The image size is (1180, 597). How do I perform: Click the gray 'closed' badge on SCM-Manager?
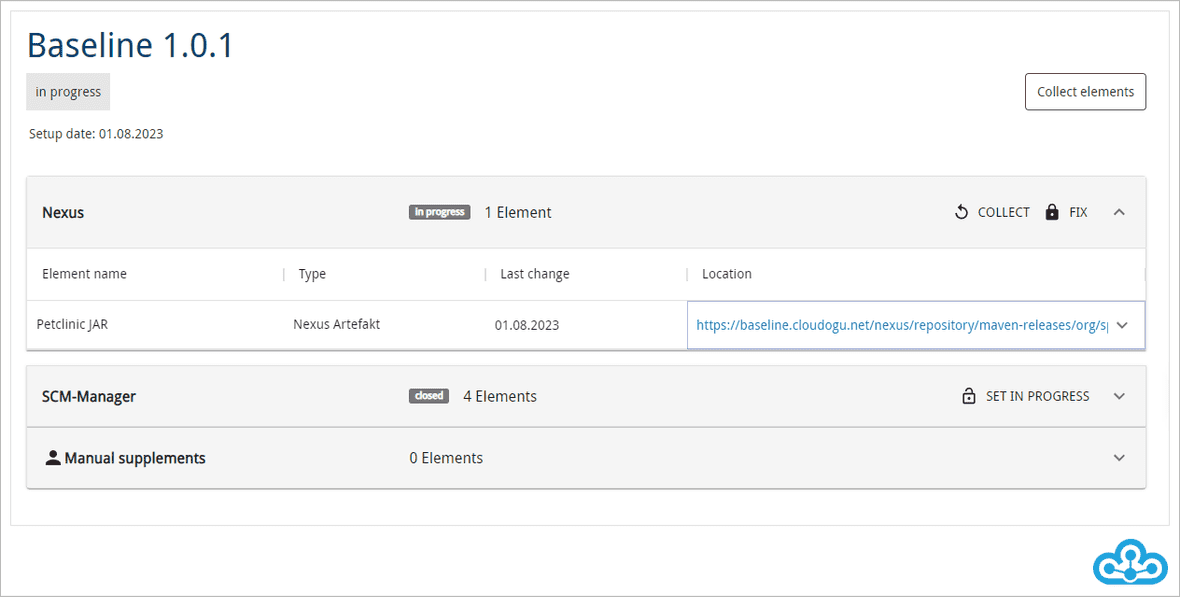pos(429,396)
